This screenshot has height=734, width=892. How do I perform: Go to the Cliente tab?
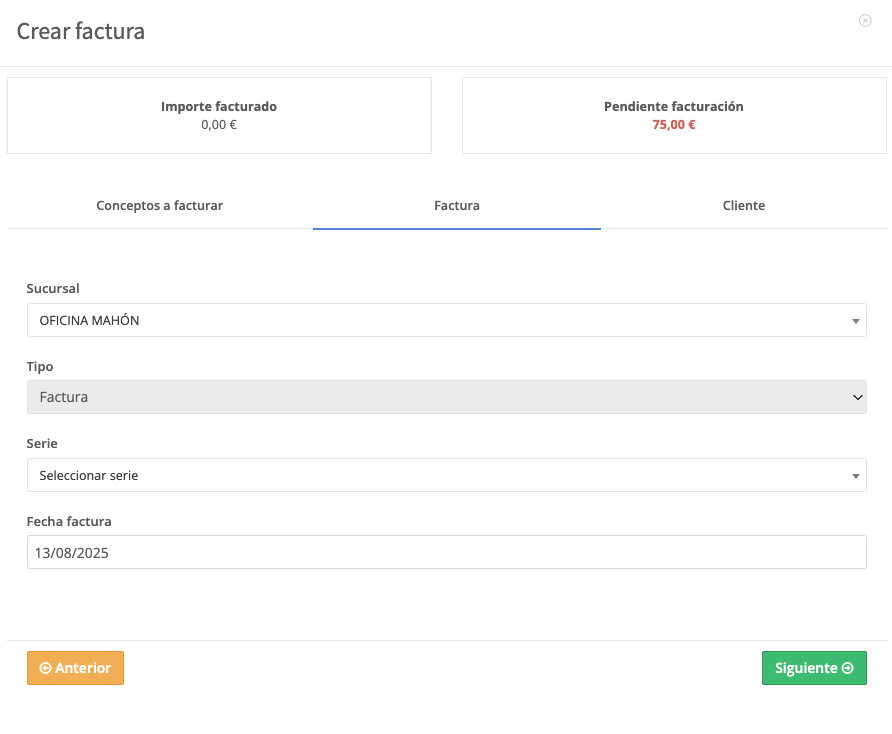tap(744, 205)
